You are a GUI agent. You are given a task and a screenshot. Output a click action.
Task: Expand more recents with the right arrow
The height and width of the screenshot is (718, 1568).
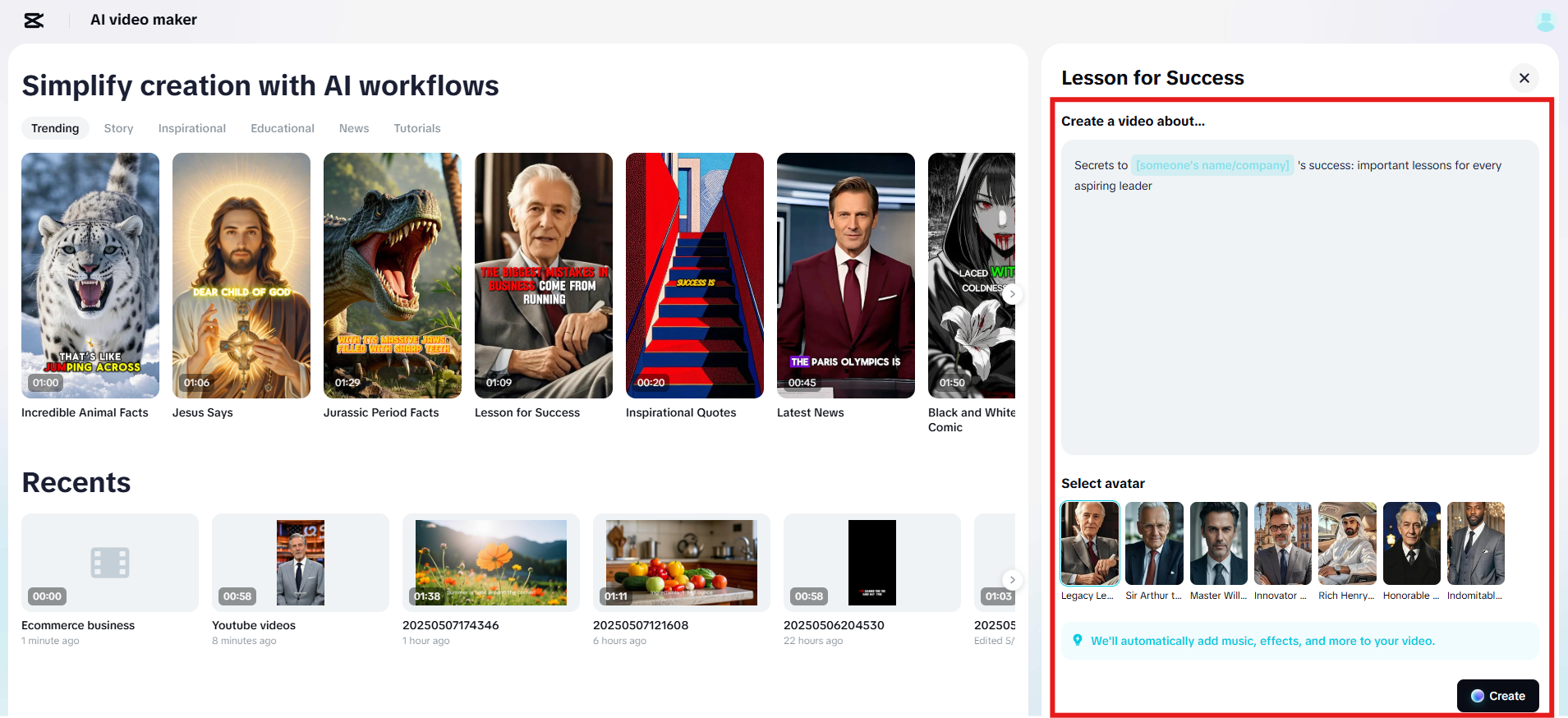pos(1013,579)
